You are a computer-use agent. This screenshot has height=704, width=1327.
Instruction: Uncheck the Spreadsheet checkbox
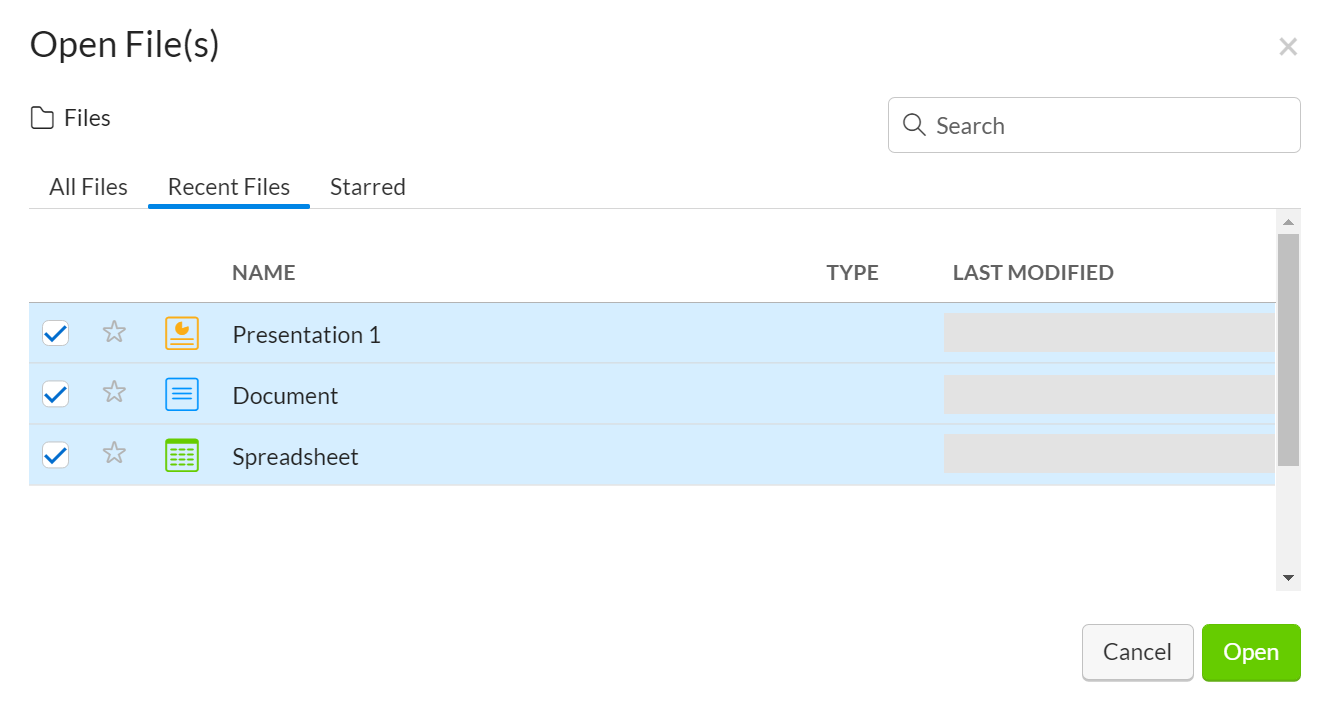point(56,456)
